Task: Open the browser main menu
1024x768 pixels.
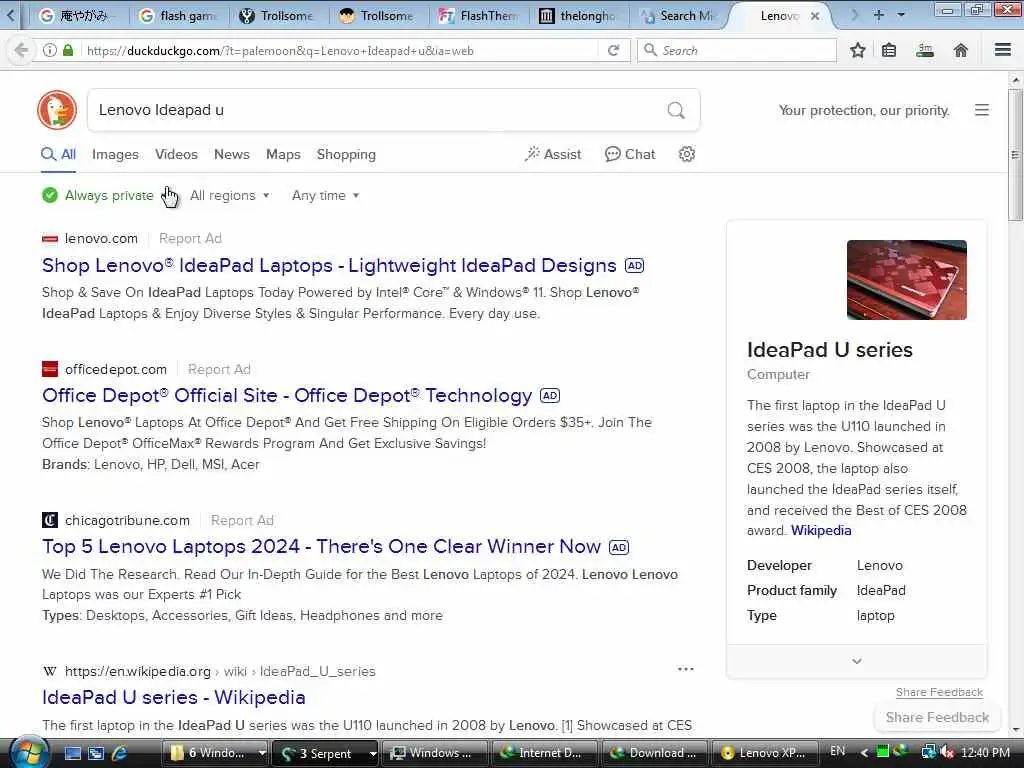Action: point(1003,50)
